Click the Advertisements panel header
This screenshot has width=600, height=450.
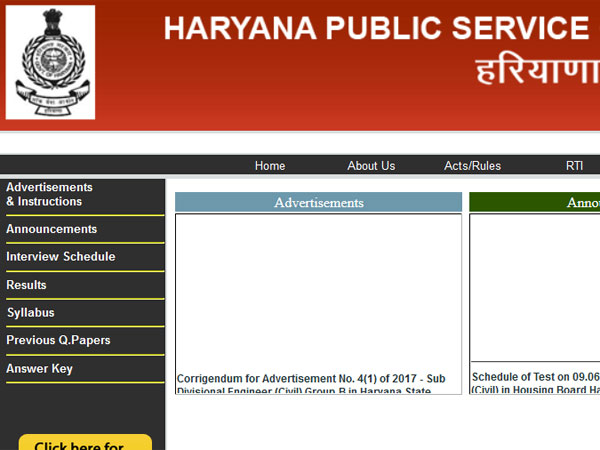(318, 203)
